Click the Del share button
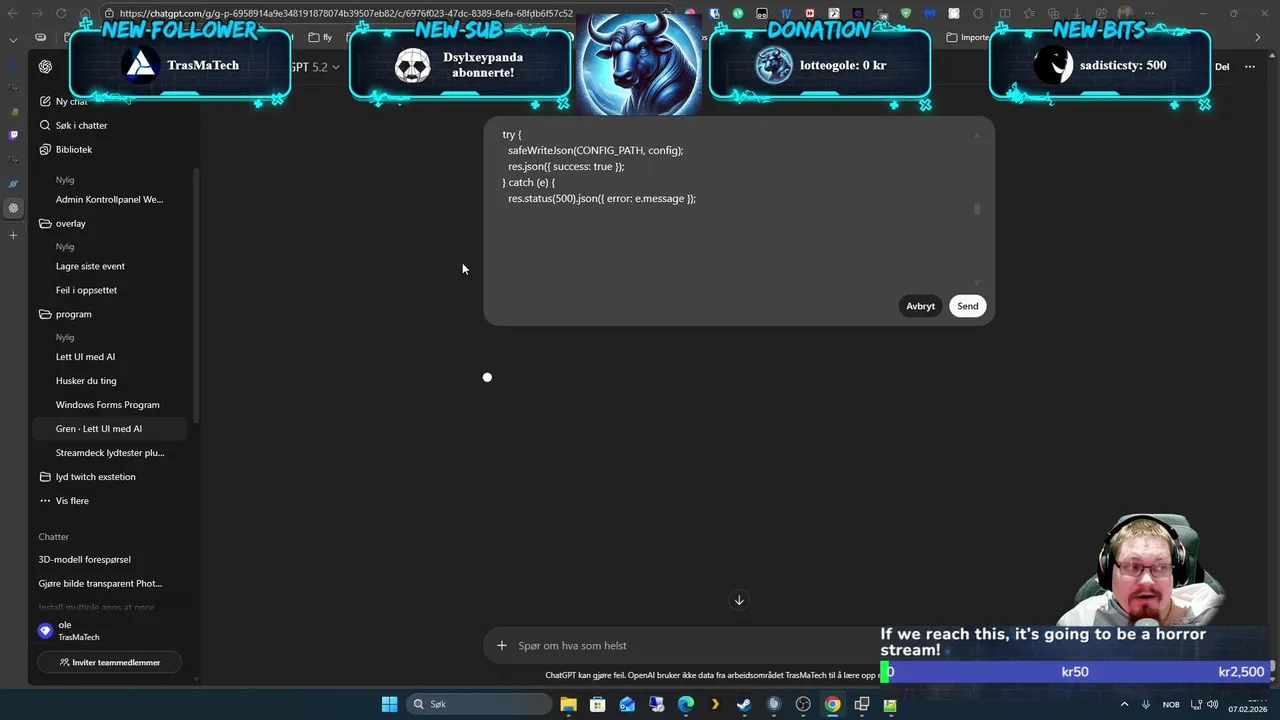This screenshot has height=720, width=1280. 1222,67
